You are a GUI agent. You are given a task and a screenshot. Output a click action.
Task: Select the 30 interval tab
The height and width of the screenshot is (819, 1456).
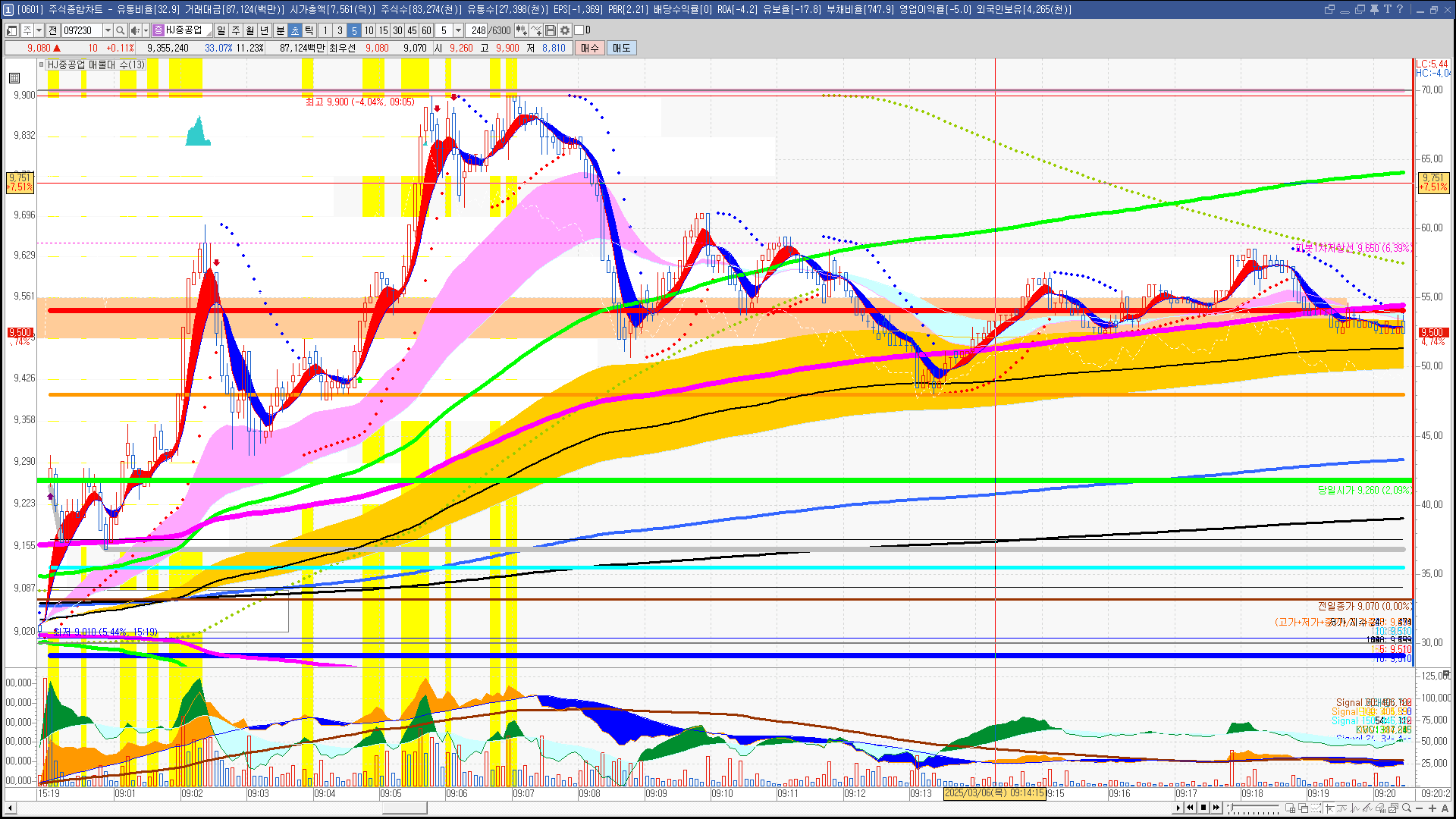397,30
